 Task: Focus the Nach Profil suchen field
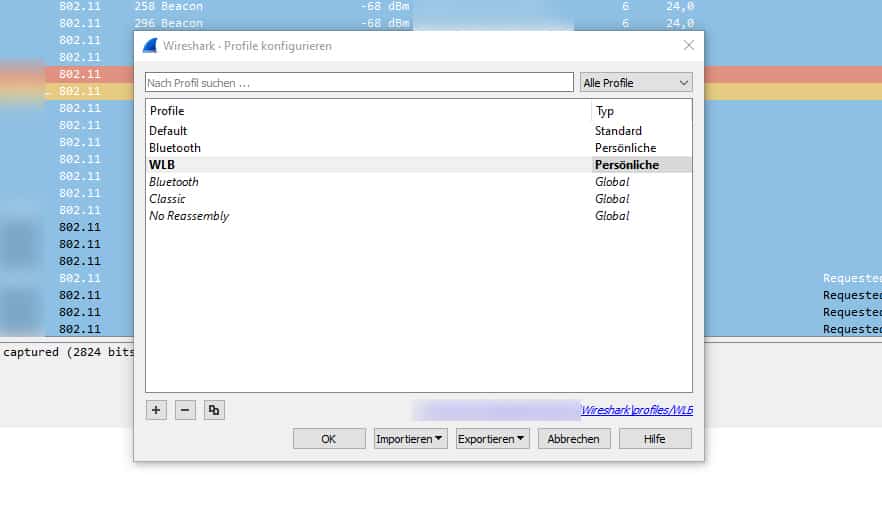pyautogui.click(x=359, y=83)
